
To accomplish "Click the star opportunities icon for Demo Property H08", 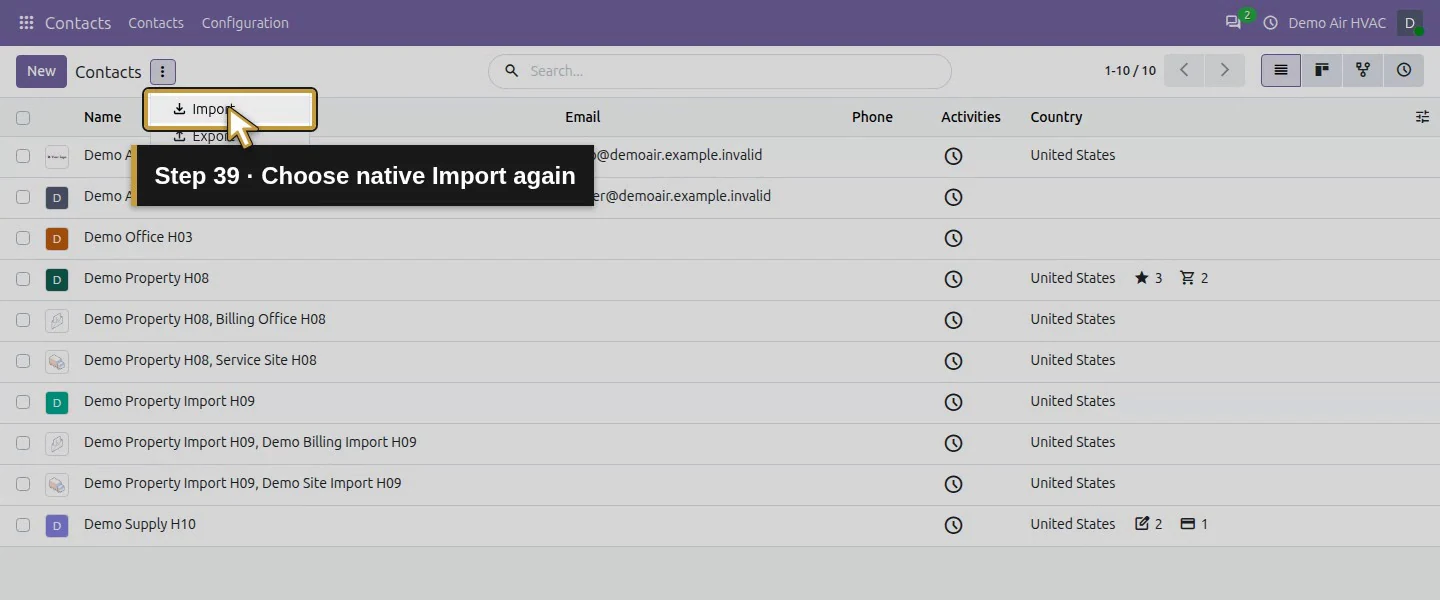I will 1142,278.
